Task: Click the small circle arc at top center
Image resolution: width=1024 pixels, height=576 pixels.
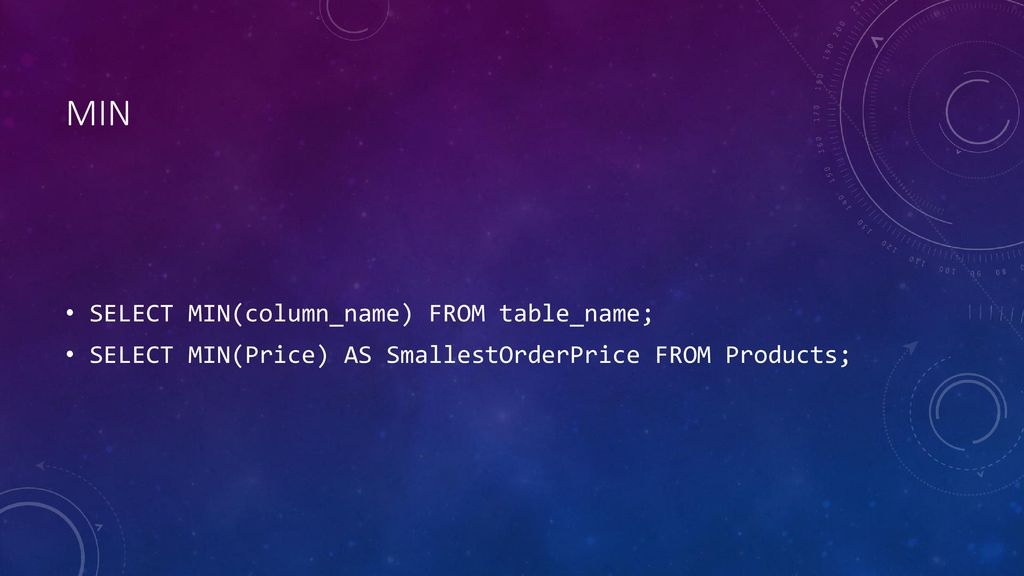Action: 354,18
